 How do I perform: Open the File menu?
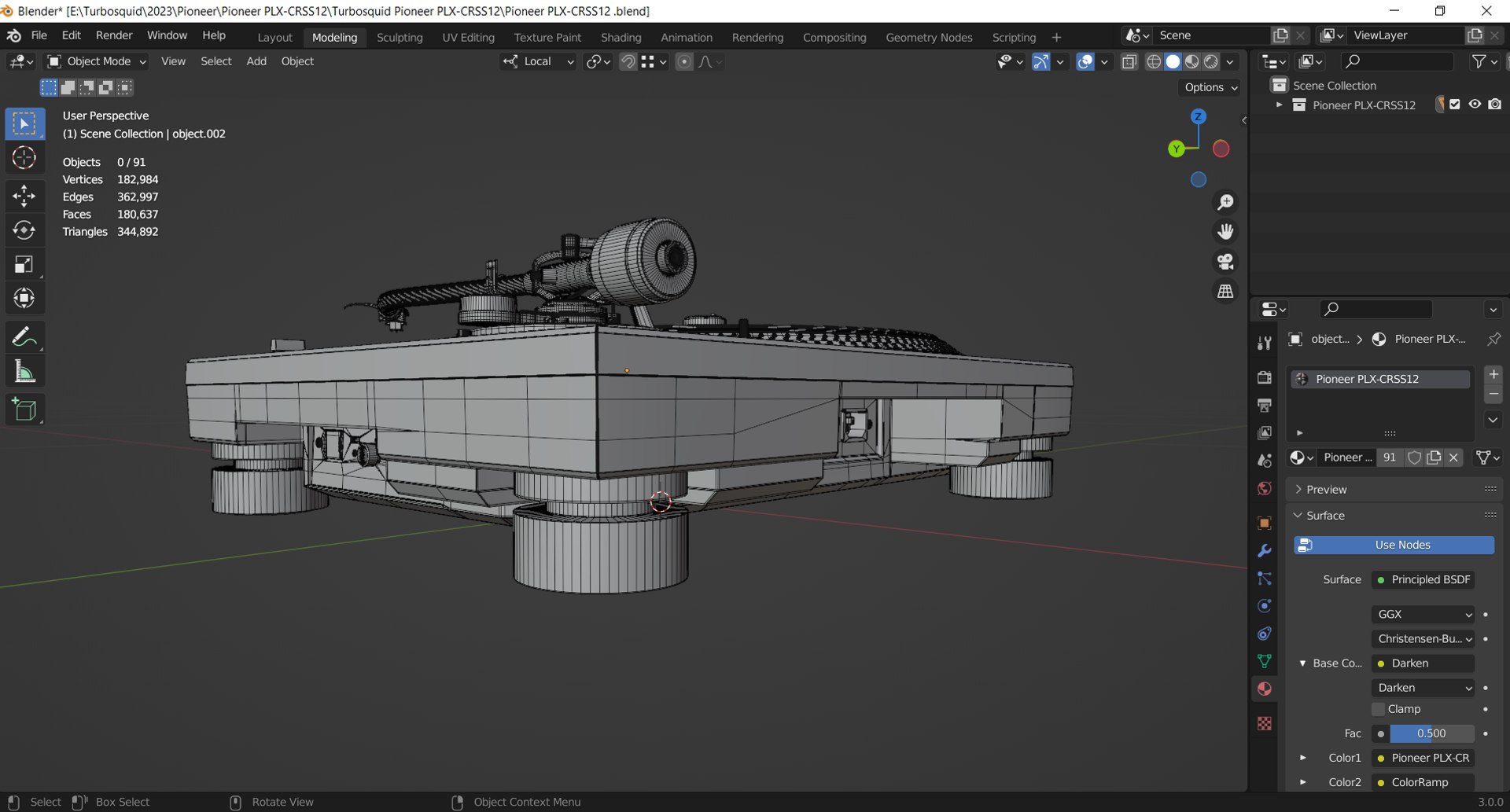tap(39, 35)
